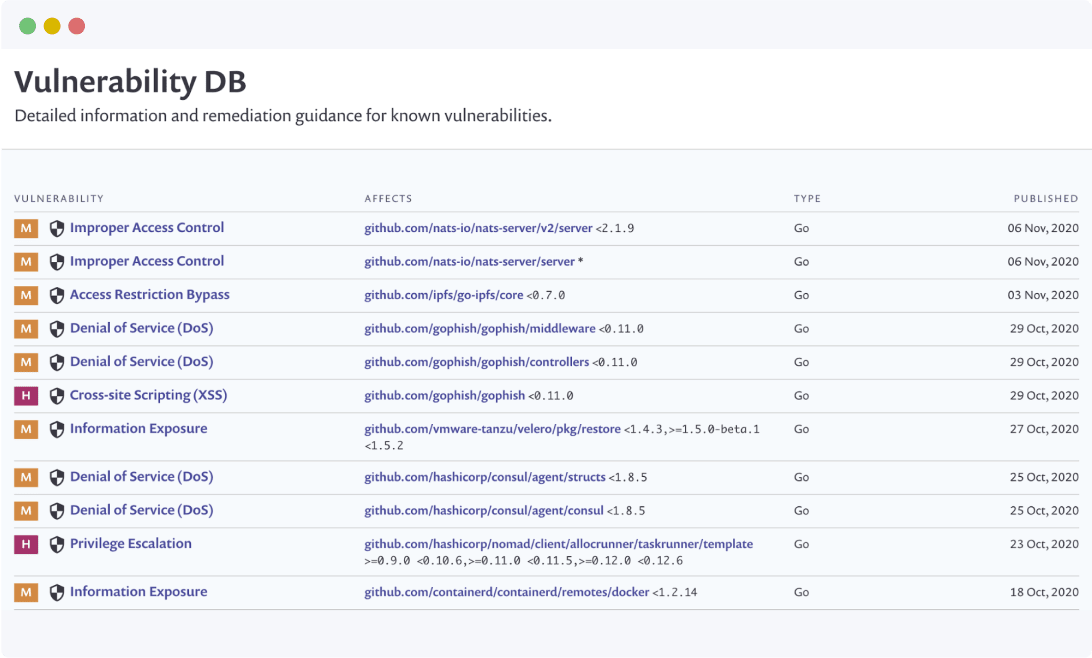Open Information Exposure for containerd/remotes/docker
This screenshot has width=1092, height=658.
(x=139, y=591)
